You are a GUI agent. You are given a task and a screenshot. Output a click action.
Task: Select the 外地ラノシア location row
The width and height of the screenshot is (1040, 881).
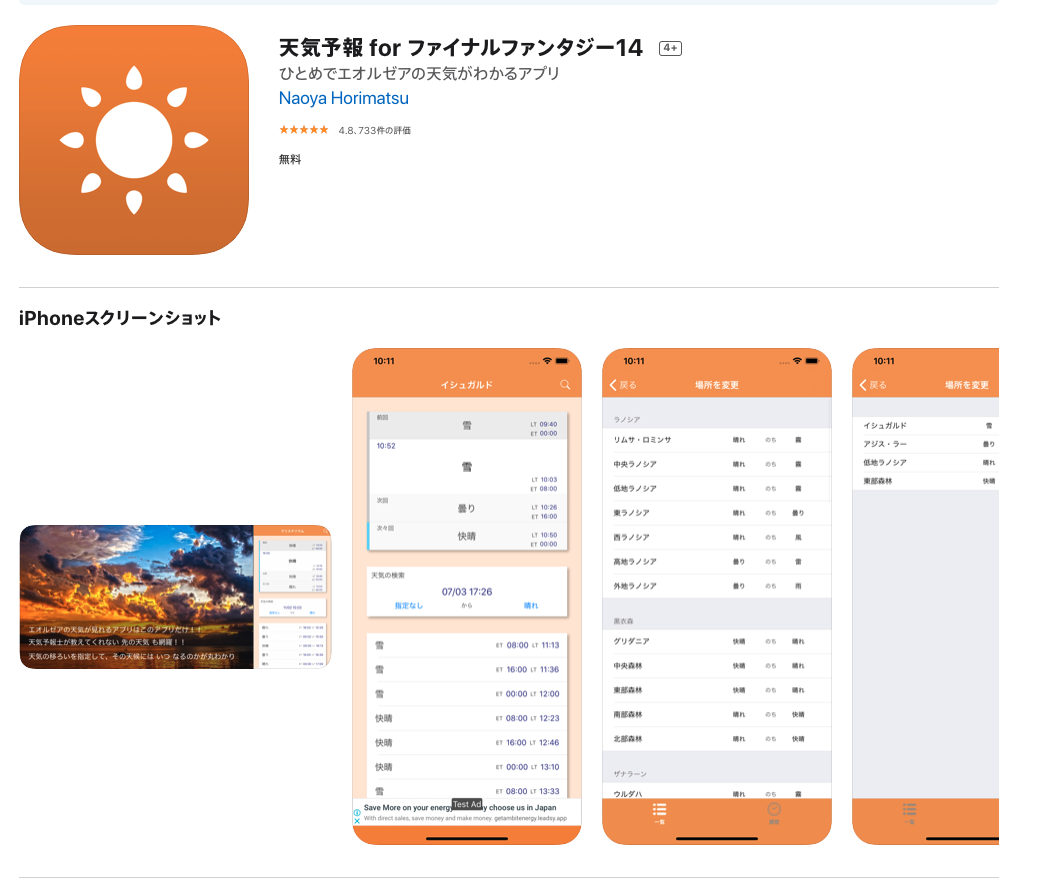coord(716,586)
